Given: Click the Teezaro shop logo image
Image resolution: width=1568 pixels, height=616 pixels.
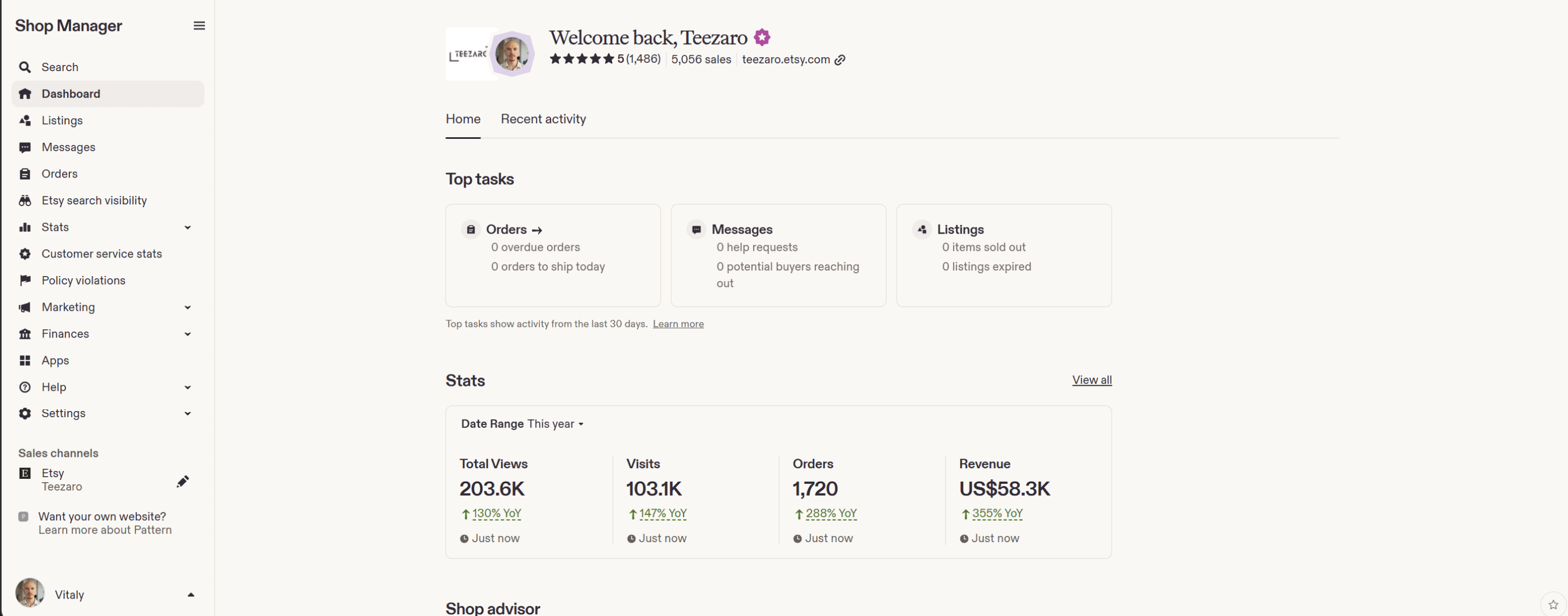Looking at the screenshot, I should tap(468, 54).
